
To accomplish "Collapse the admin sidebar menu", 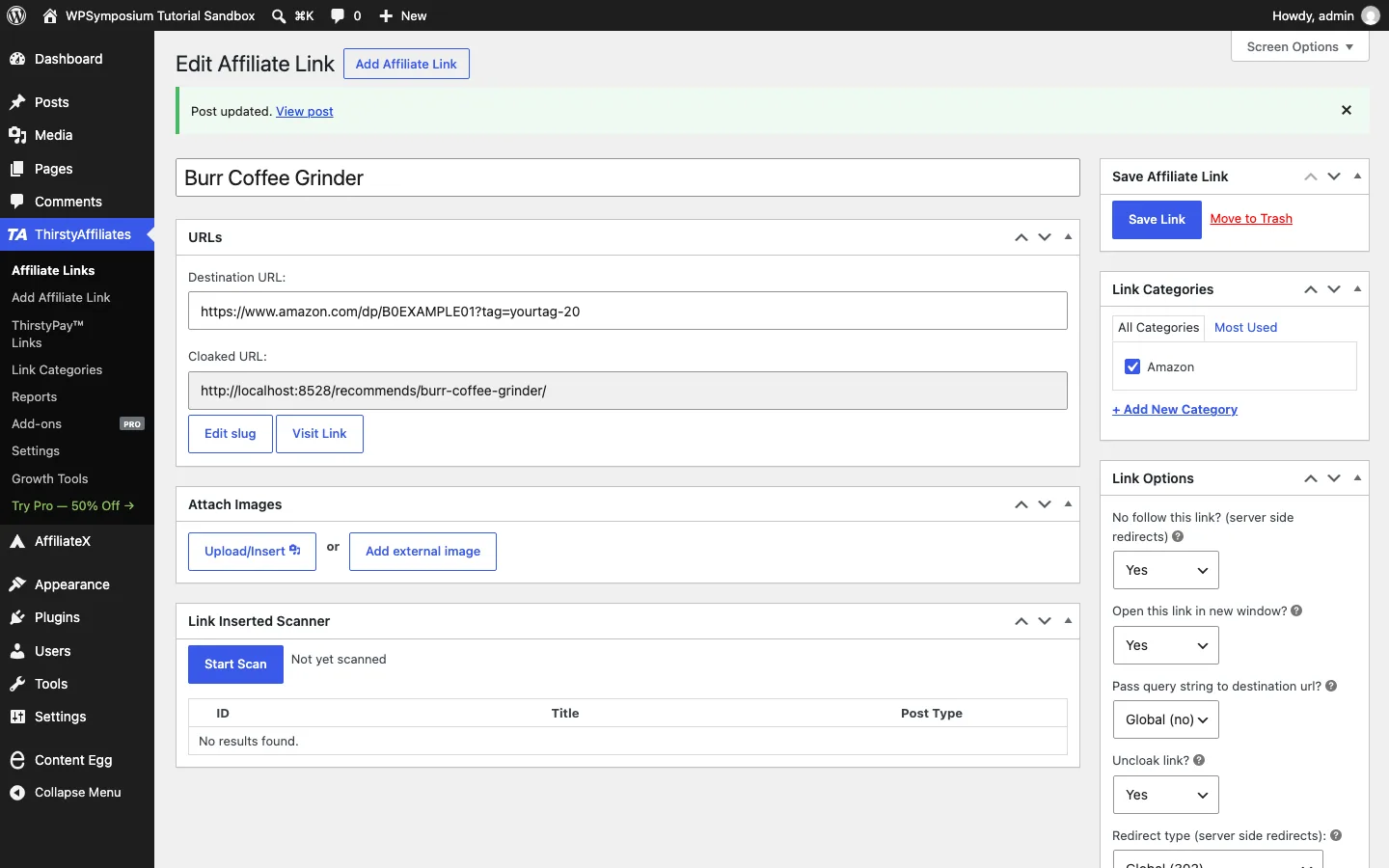I will 77,792.
